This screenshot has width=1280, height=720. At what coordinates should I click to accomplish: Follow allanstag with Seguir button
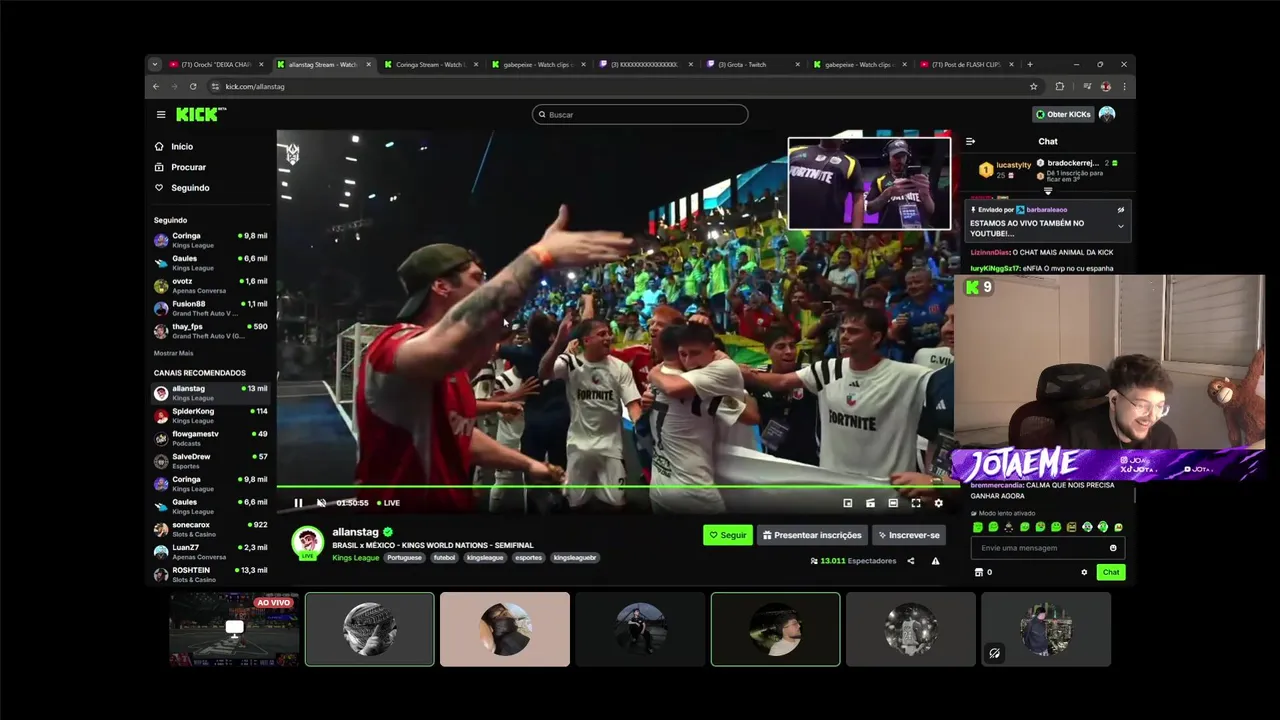point(728,535)
